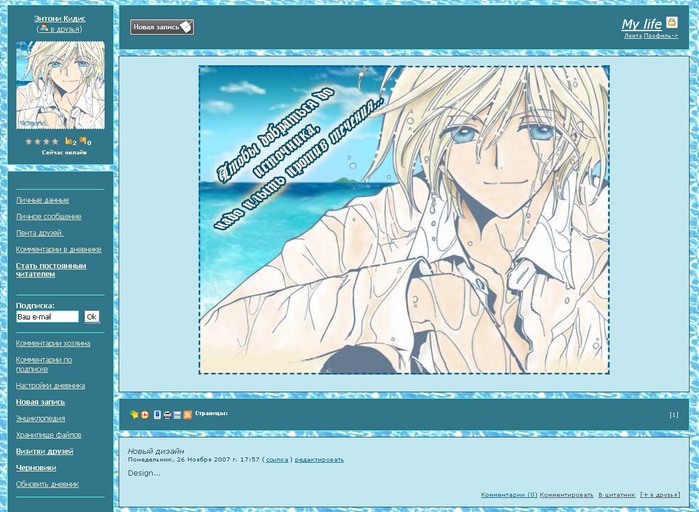699x512 pixels.
Task: Open Комментарии по подписке in sidebar
Action: click(x=44, y=365)
